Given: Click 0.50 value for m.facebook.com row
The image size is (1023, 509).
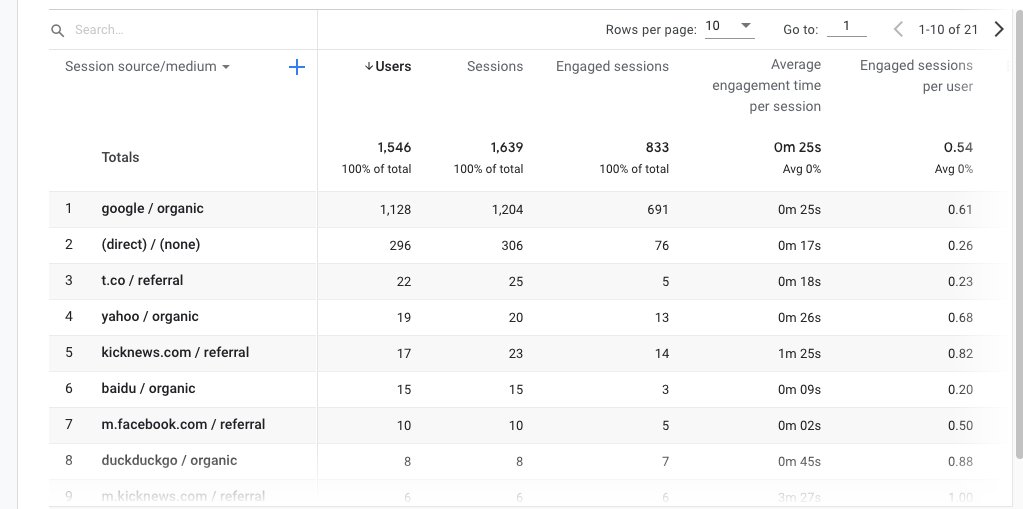Looking at the screenshot, I should [960, 425].
